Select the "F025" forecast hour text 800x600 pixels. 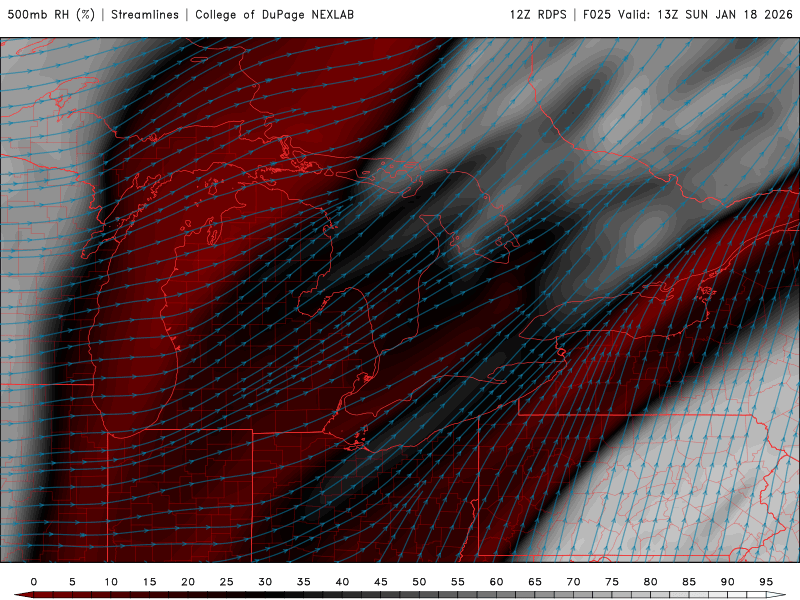[x=597, y=15]
